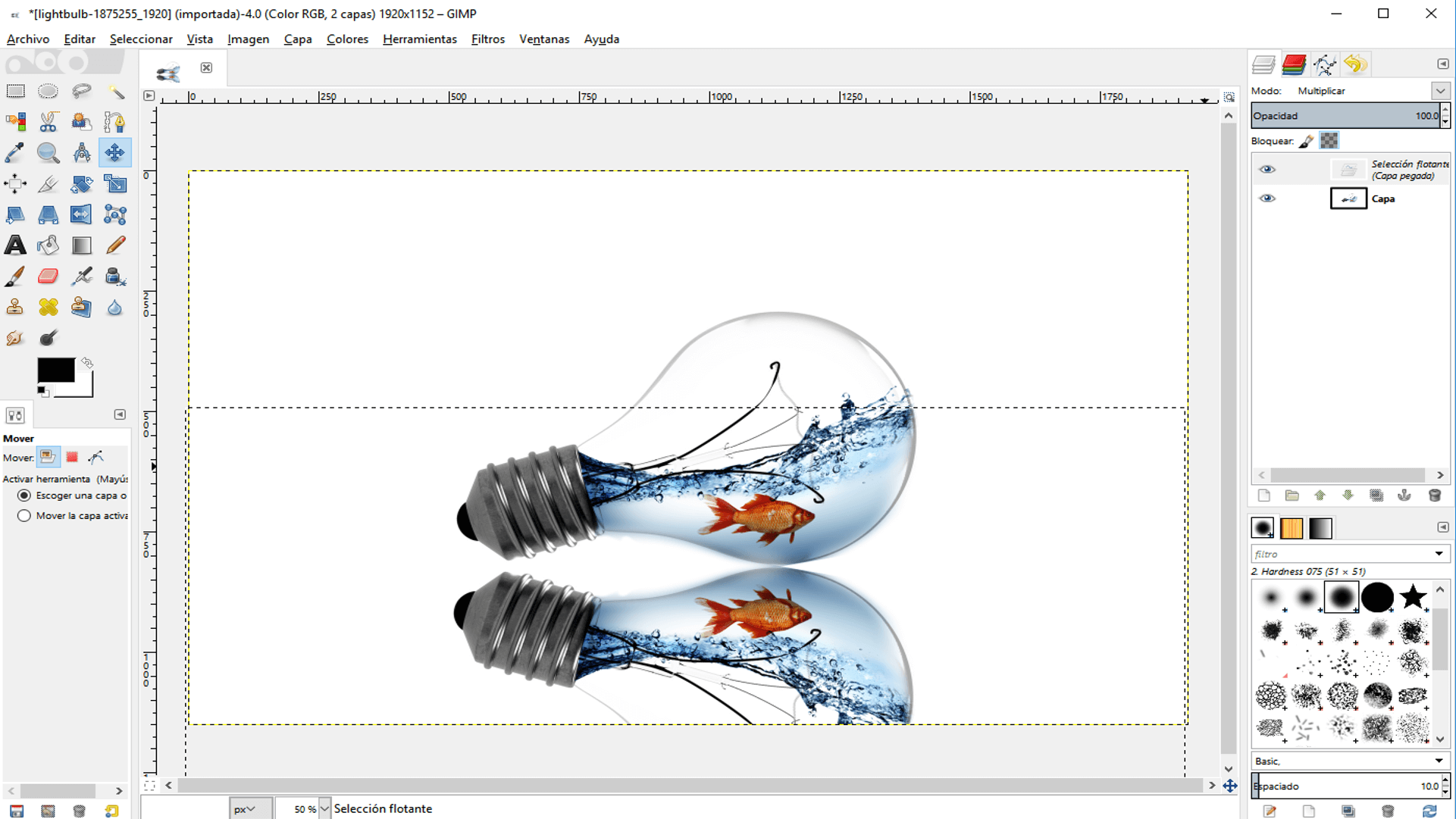Toggle lock pixels brush icon

pyautogui.click(x=1306, y=141)
